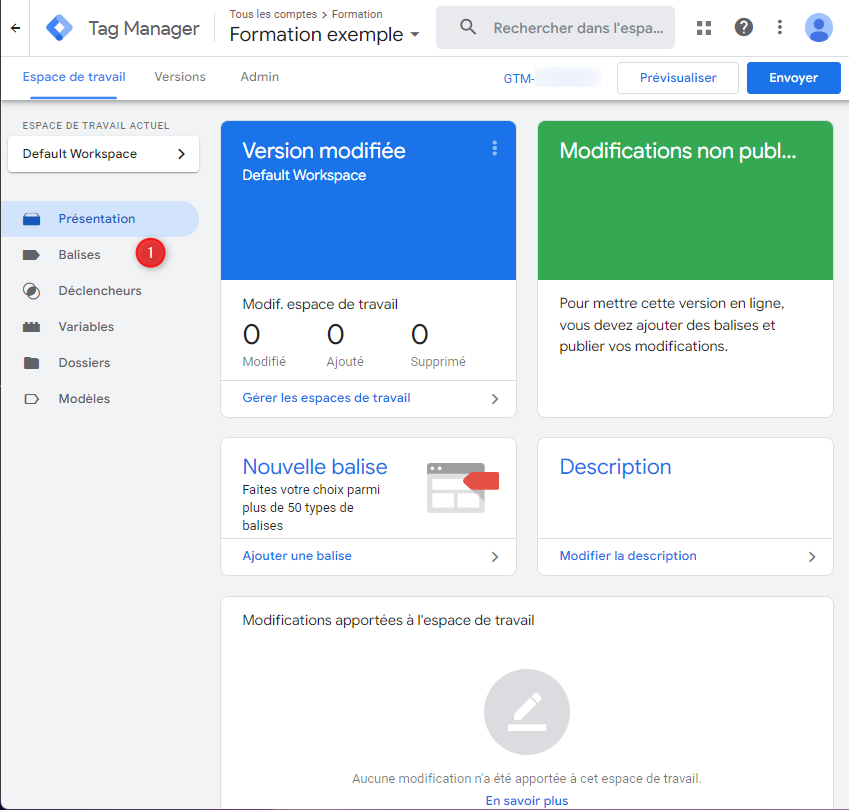The height and width of the screenshot is (810, 849).
Task: Focus the Rechercher dans l'espace search field
Action: pyautogui.click(x=555, y=28)
